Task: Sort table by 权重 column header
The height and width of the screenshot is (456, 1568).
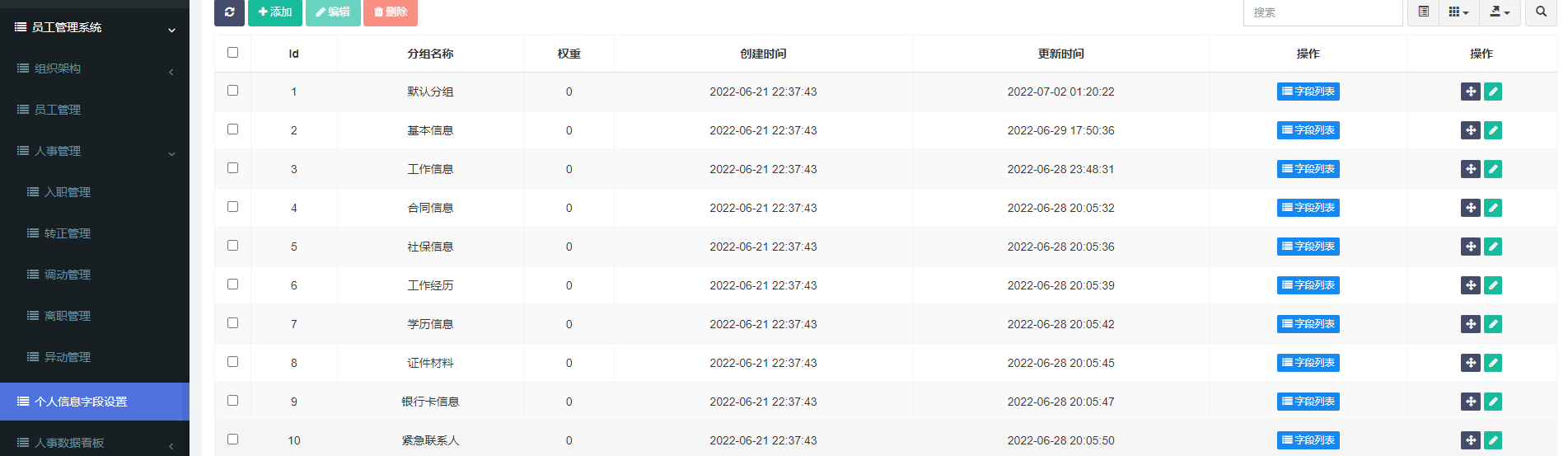Action: [569, 54]
